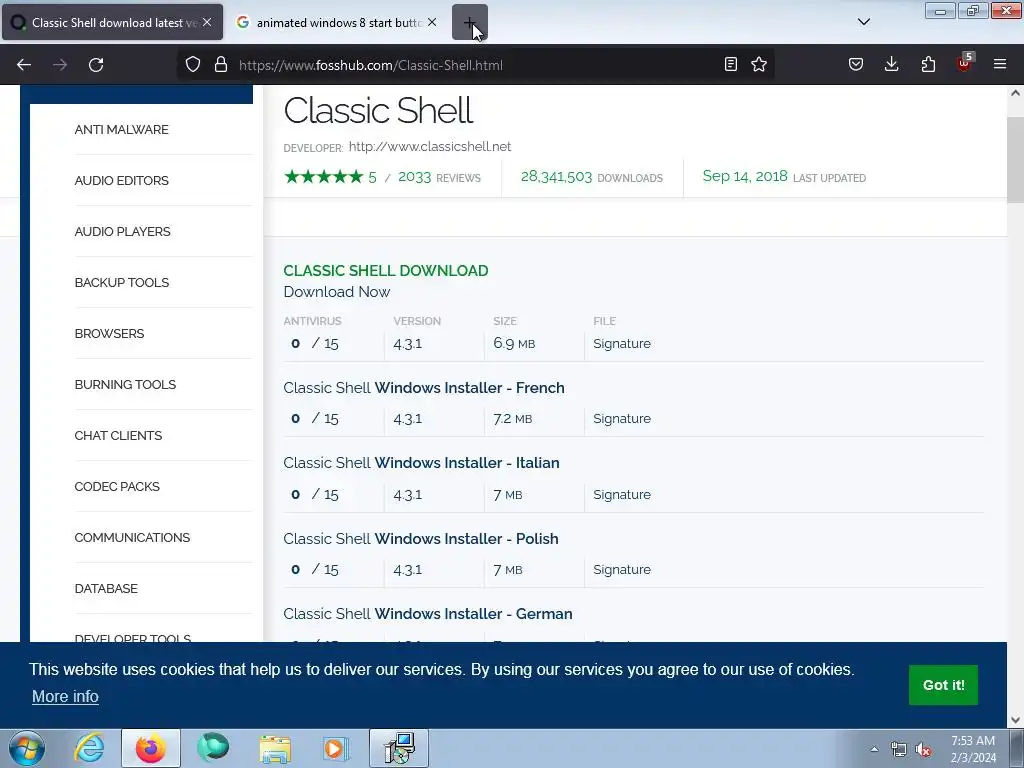
Task: Download Windows Installer - Italian
Action: click(421, 462)
